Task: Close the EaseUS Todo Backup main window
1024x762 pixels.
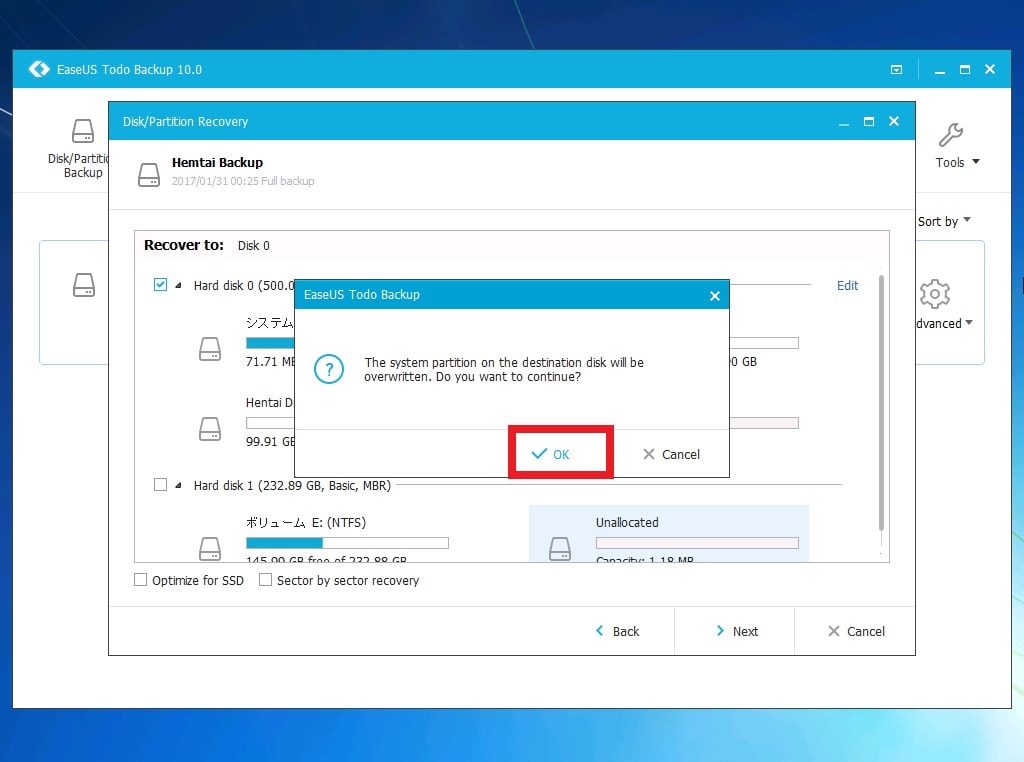Action: [x=990, y=69]
